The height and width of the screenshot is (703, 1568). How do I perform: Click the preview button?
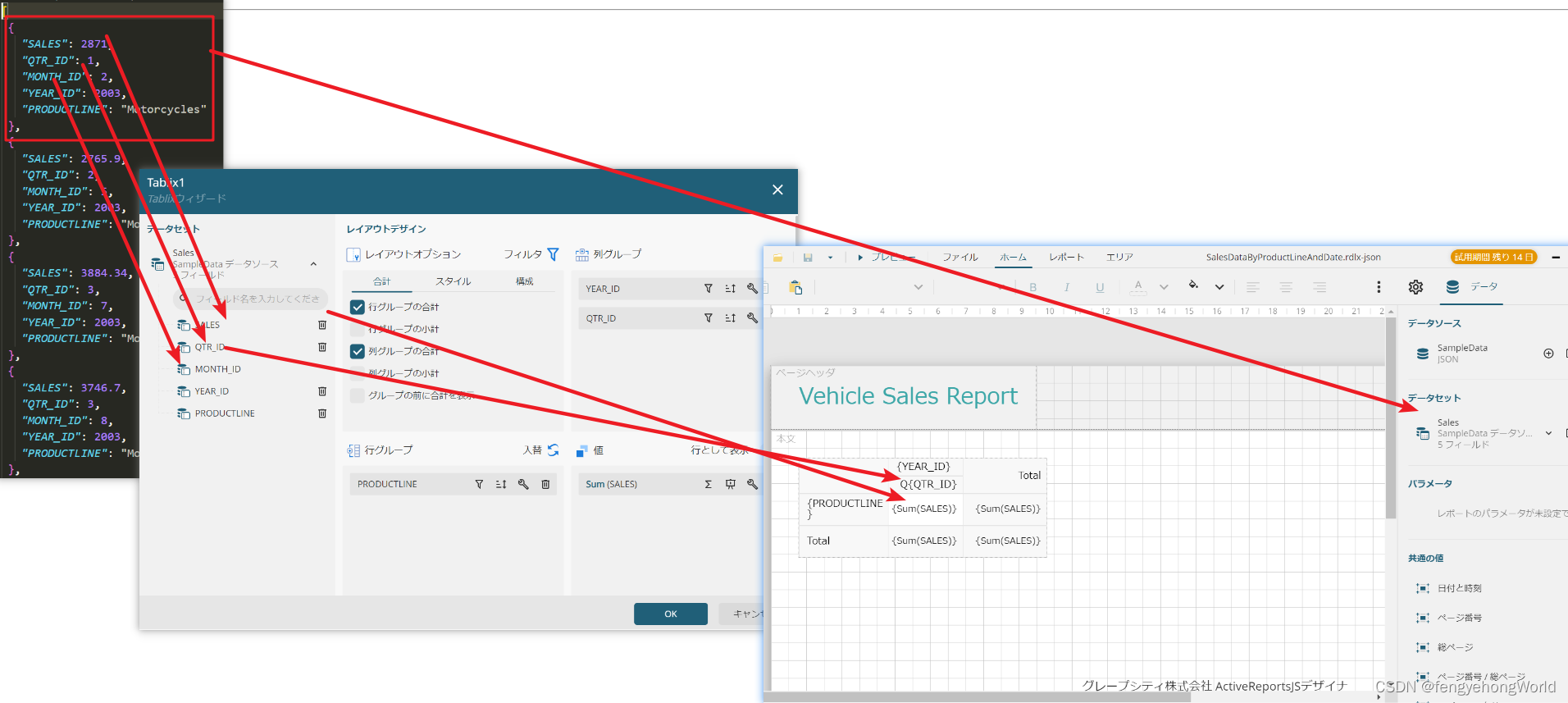click(886, 258)
